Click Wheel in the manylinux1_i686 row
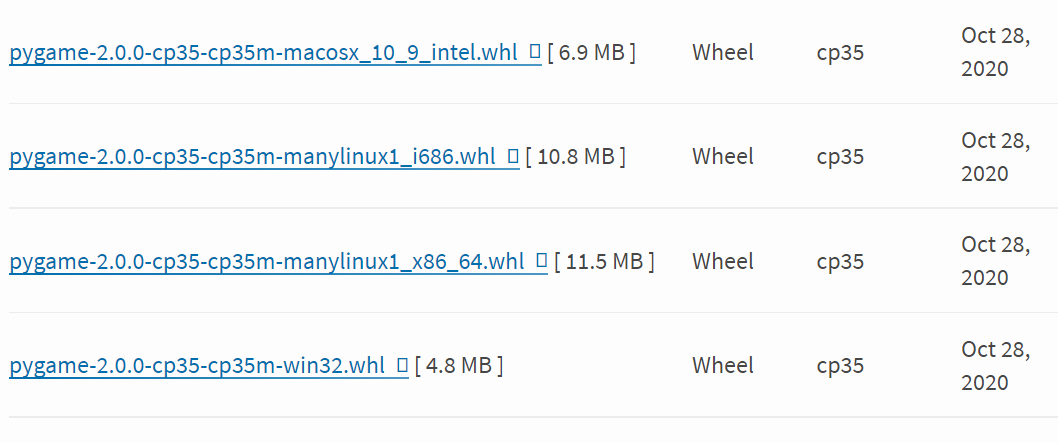The height and width of the screenshot is (443, 1058). tap(723, 157)
